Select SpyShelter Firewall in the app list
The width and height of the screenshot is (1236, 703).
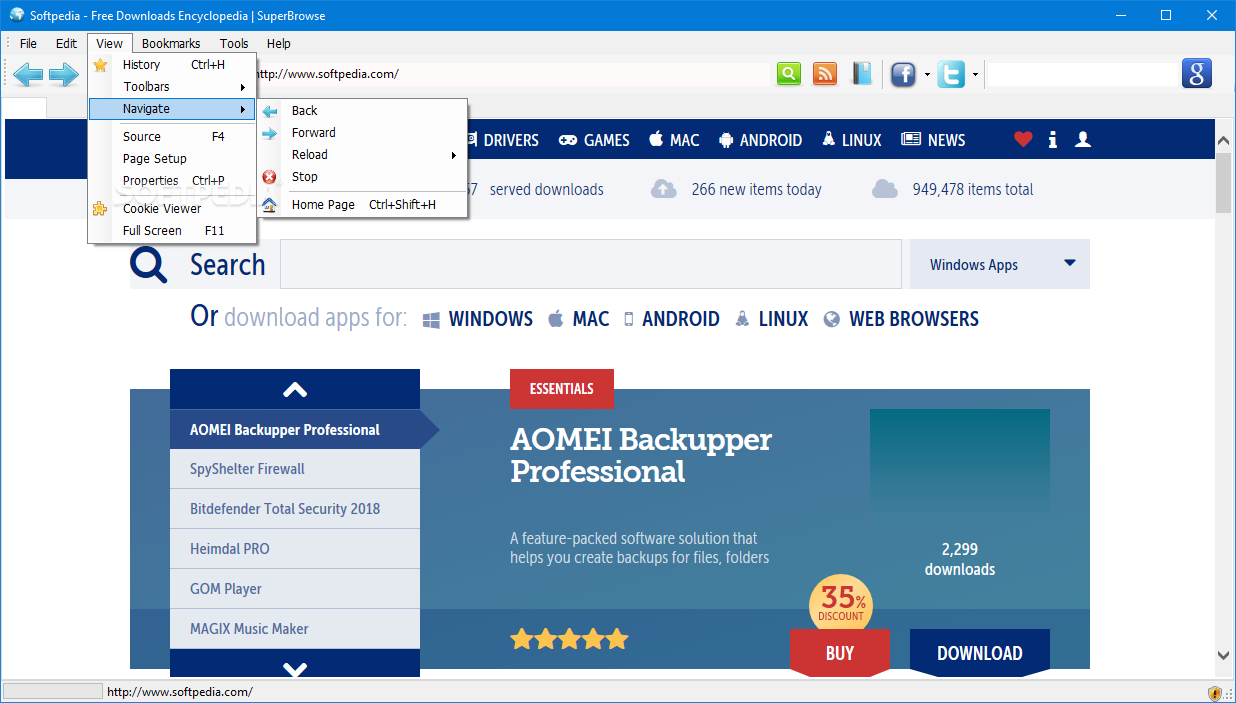(x=295, y=469)
